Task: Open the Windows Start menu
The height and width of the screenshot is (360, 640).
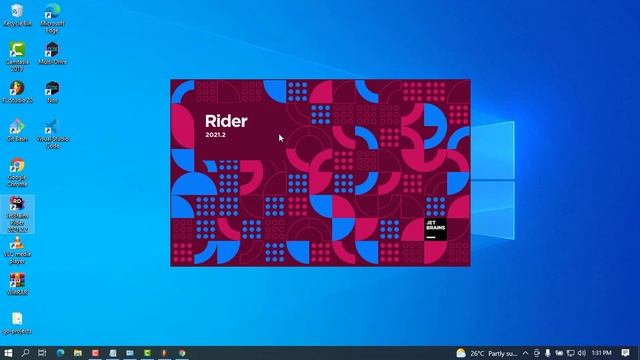Action: tap(8, 353)
